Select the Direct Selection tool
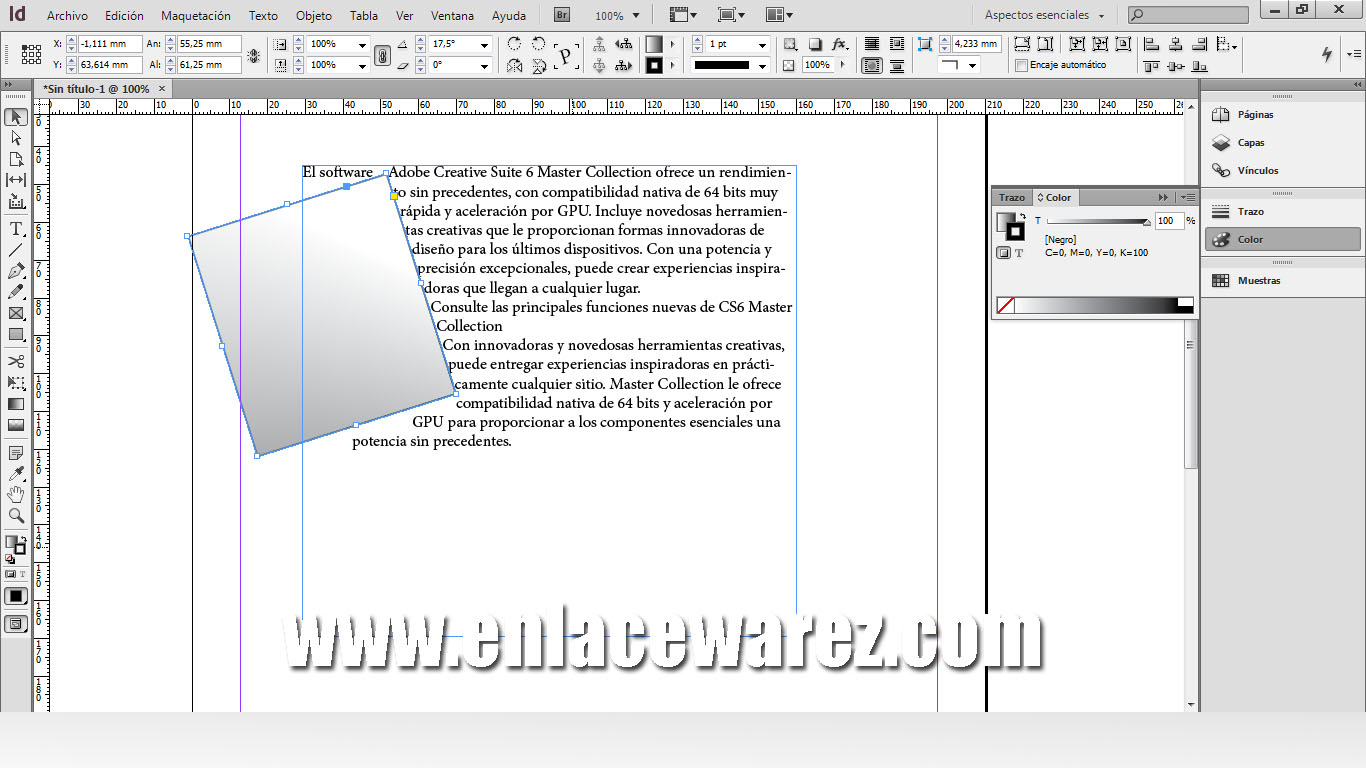This screenshot has width=1366, height=768. (16, 138)
